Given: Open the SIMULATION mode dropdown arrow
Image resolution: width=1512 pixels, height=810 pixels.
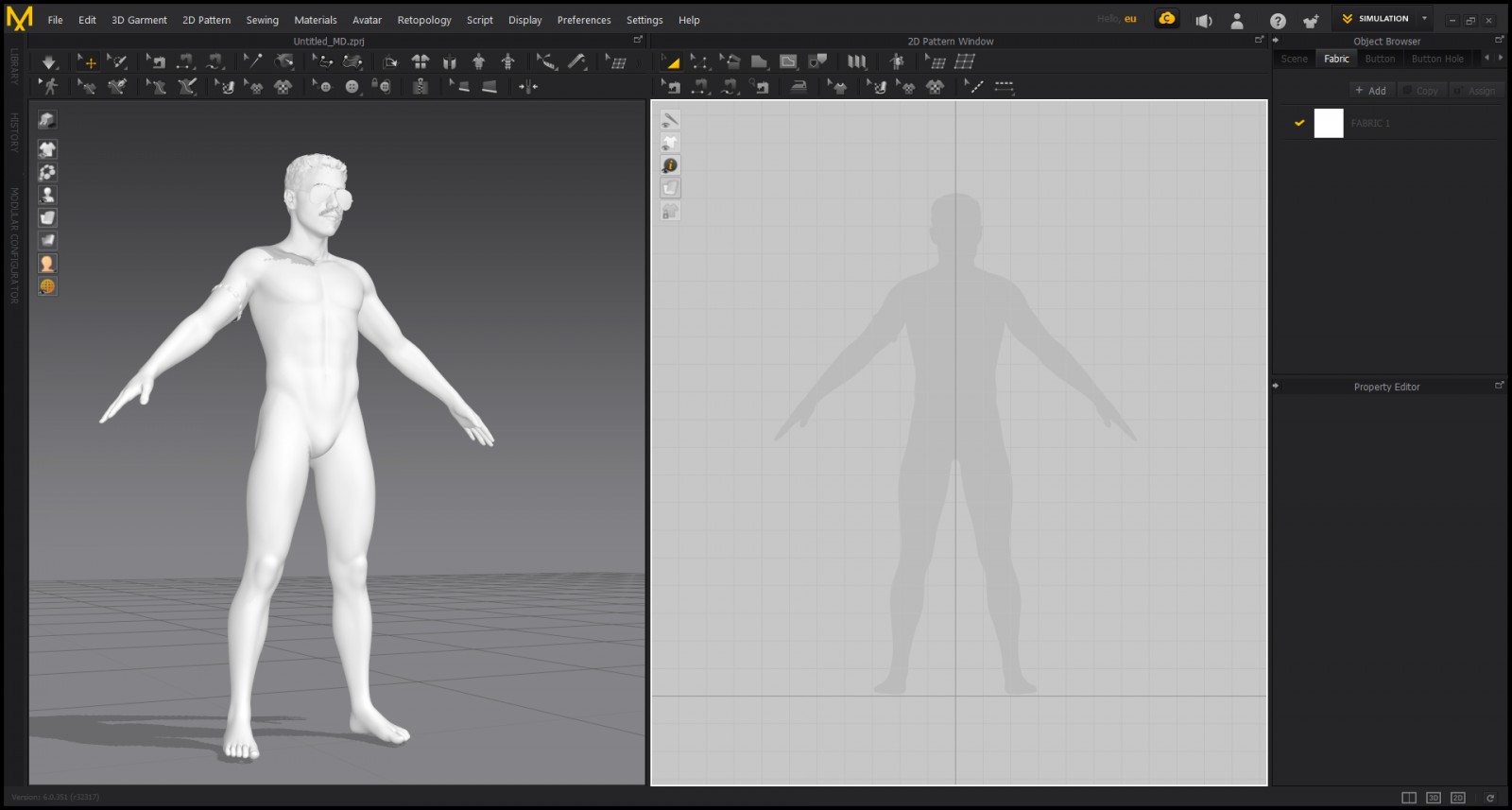Looking at the screenshot, I should coord(1424,19).
